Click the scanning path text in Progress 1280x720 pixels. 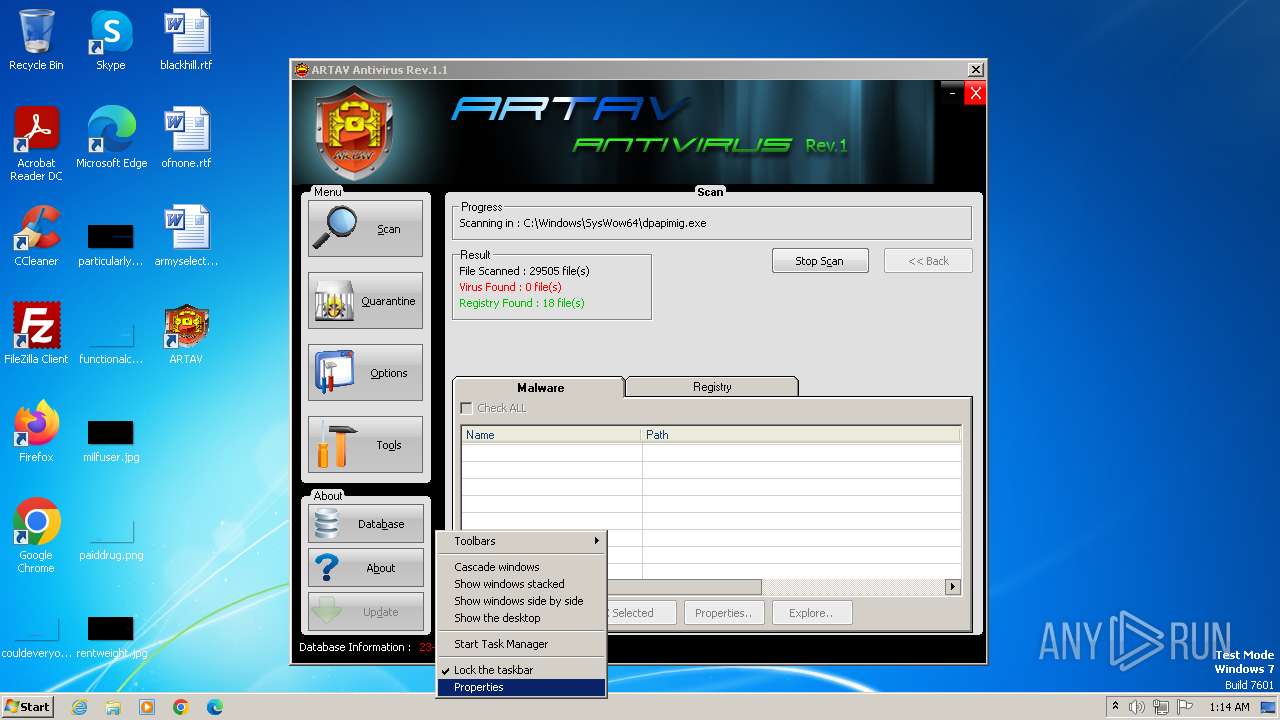point(583,223)
